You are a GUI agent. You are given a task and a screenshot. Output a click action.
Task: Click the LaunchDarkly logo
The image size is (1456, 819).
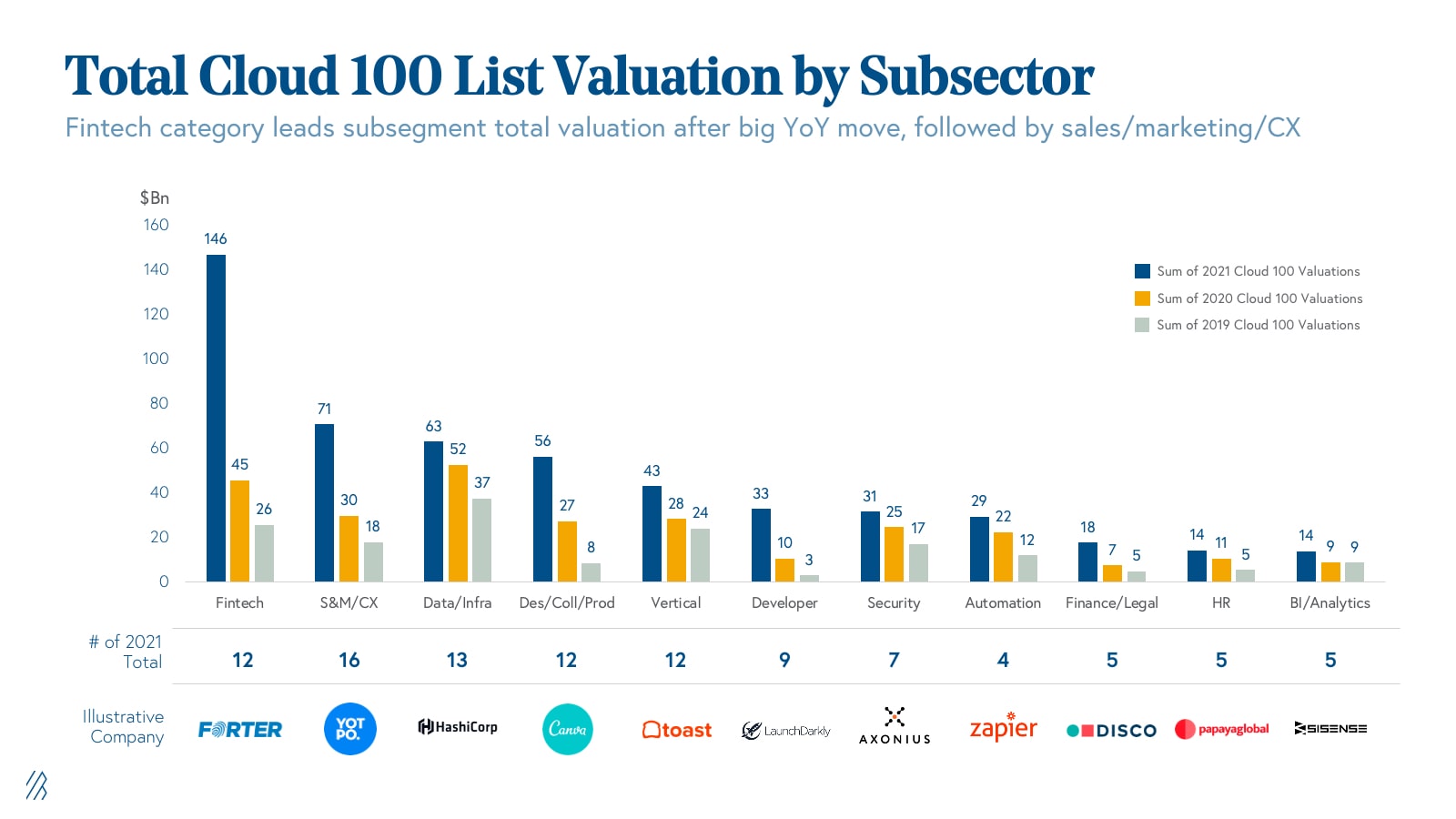[x=785, y=730]
